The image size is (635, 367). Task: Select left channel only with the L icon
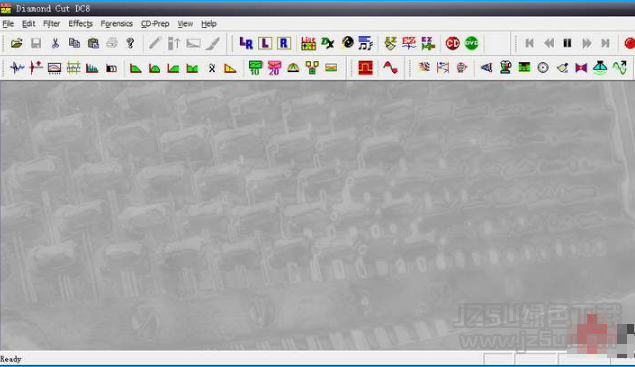(265, 43)
